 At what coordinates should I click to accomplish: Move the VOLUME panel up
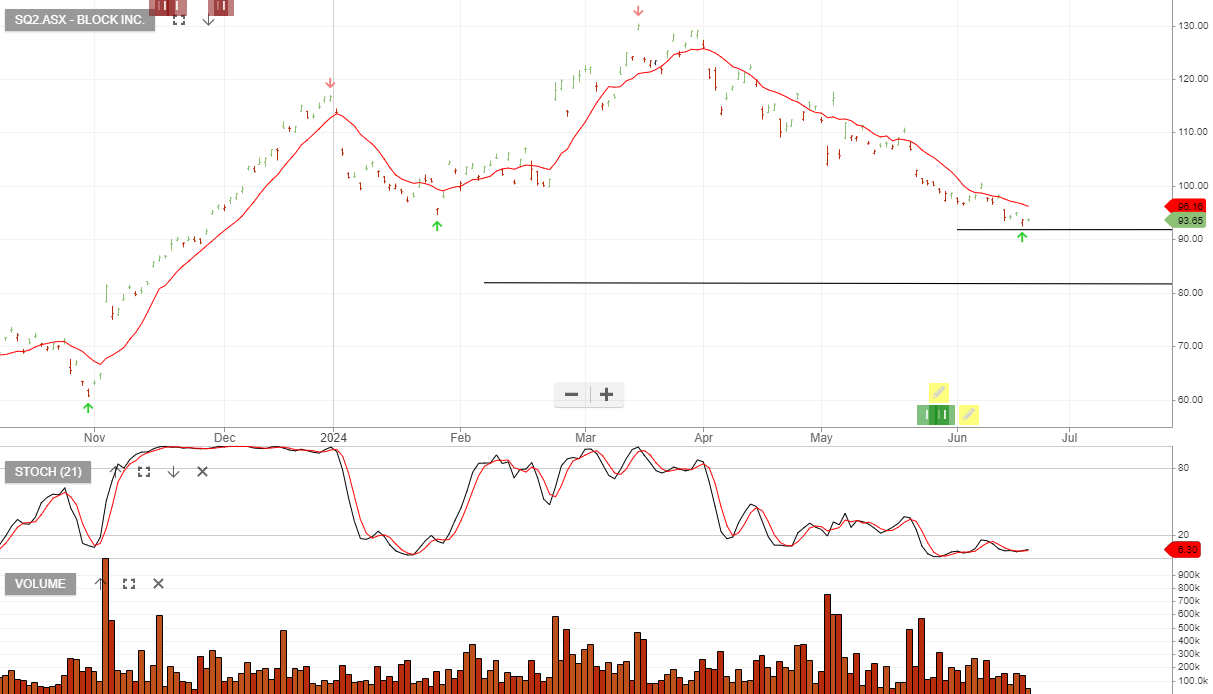point(100,584)
